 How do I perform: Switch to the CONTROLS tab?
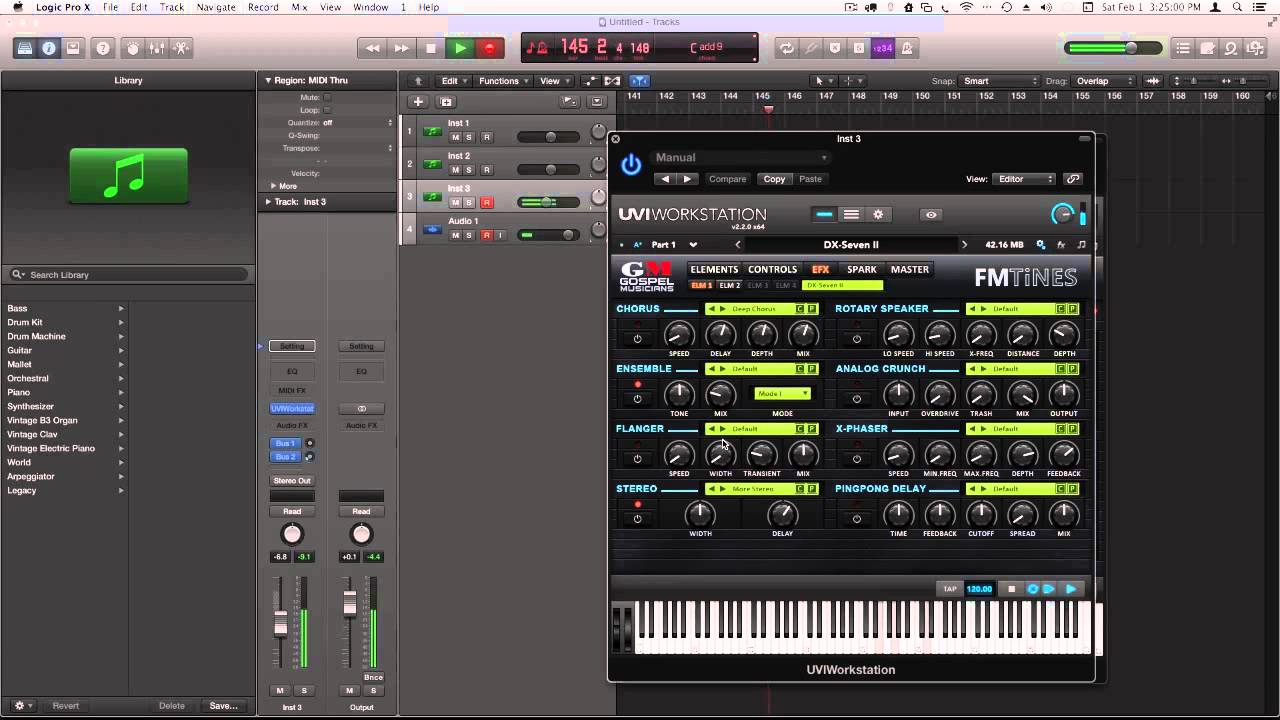(x=773, y=269)
